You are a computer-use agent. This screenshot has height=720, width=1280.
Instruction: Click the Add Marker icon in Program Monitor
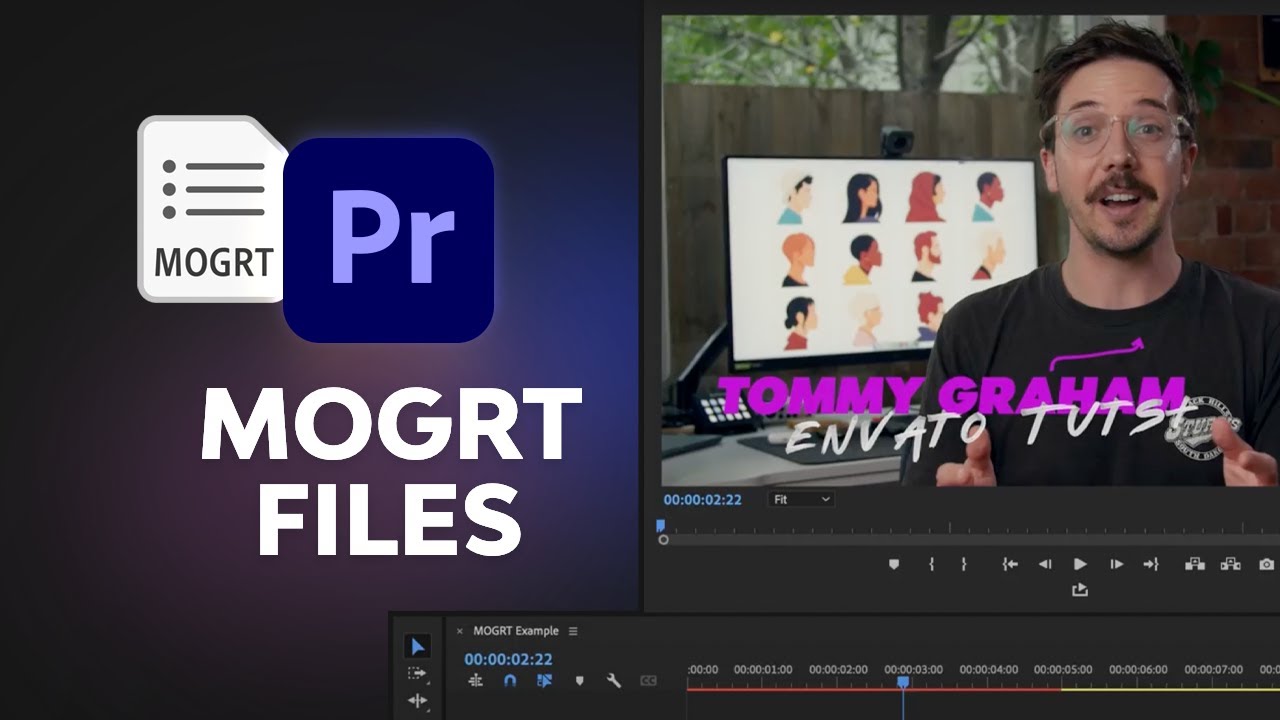pos(894,564)
